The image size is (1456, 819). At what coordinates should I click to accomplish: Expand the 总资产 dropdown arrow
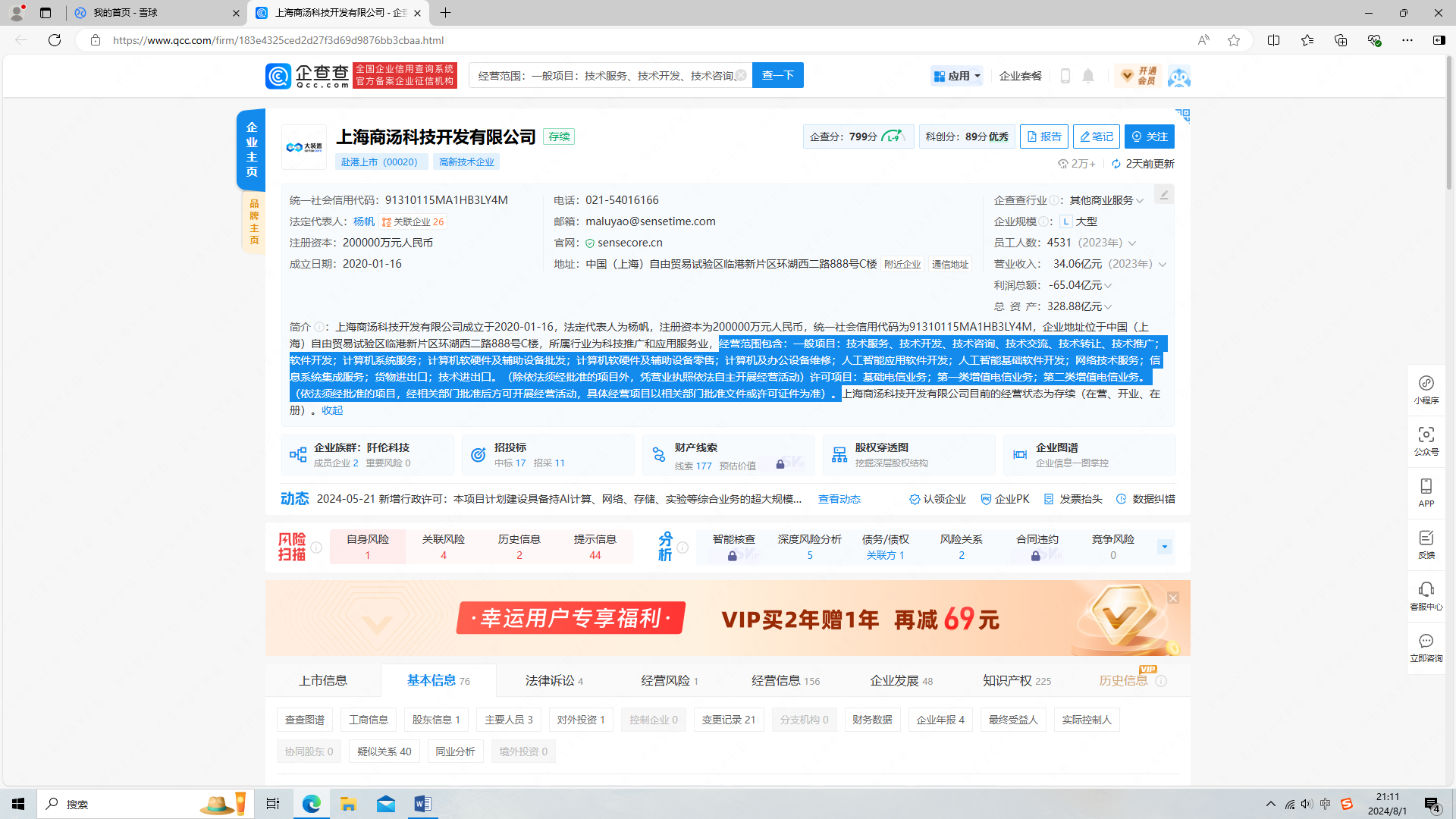1108,307
